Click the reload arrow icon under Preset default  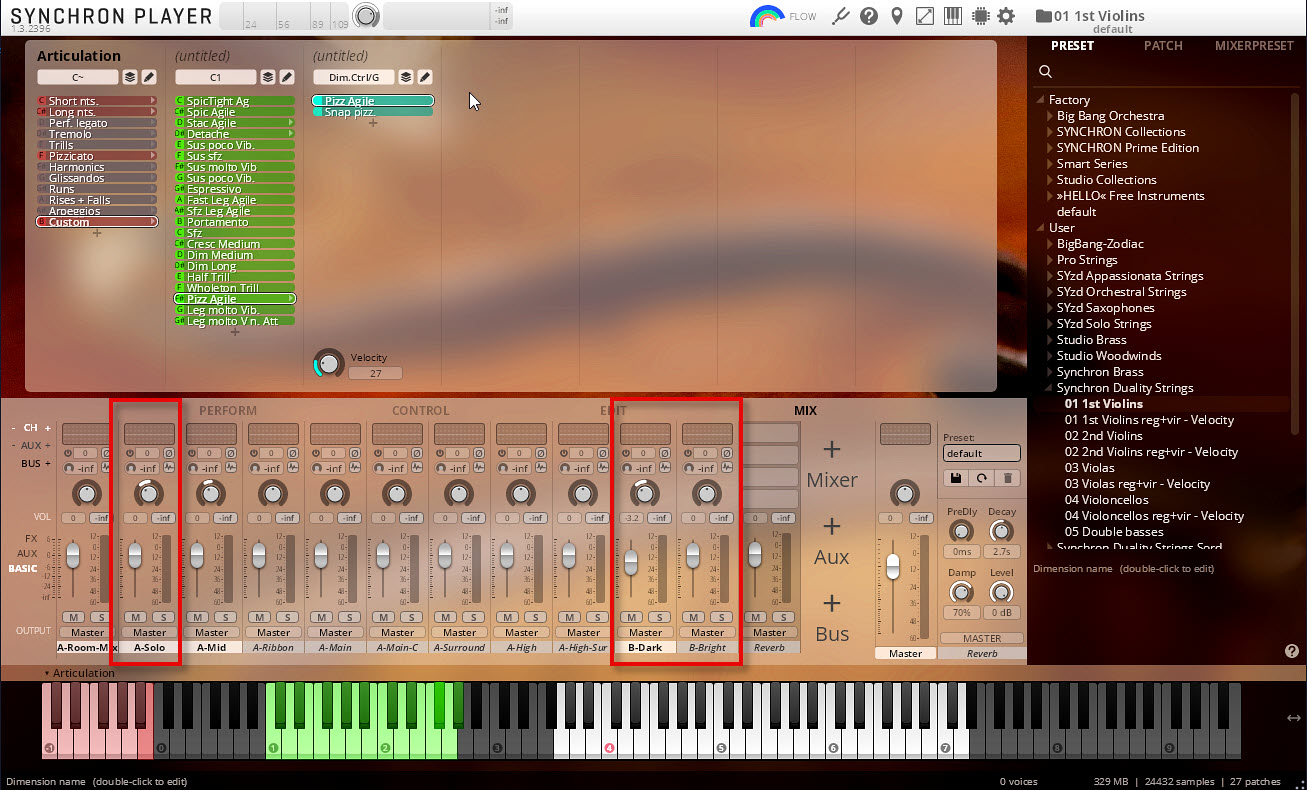pyautogui.click(x=982, y=478)
